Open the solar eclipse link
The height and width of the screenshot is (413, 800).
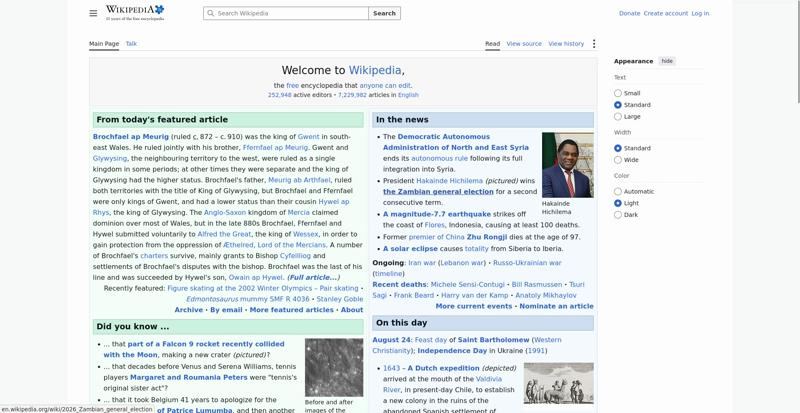point(410,249)
